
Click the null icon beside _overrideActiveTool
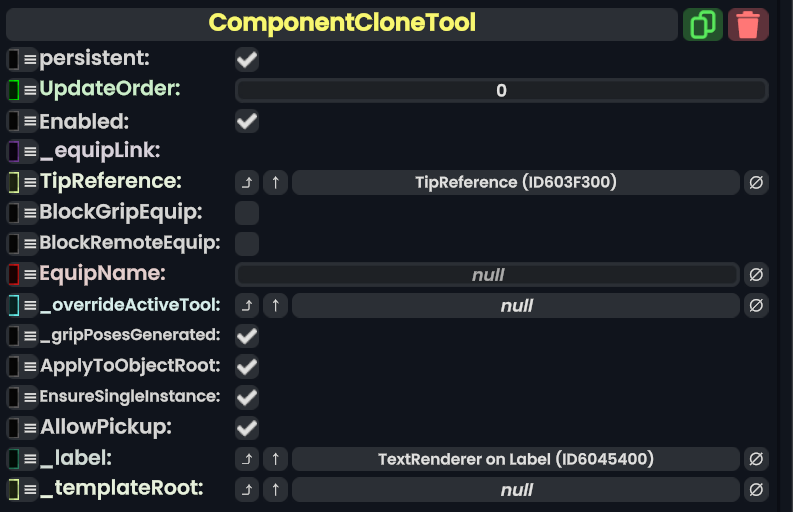757,305
